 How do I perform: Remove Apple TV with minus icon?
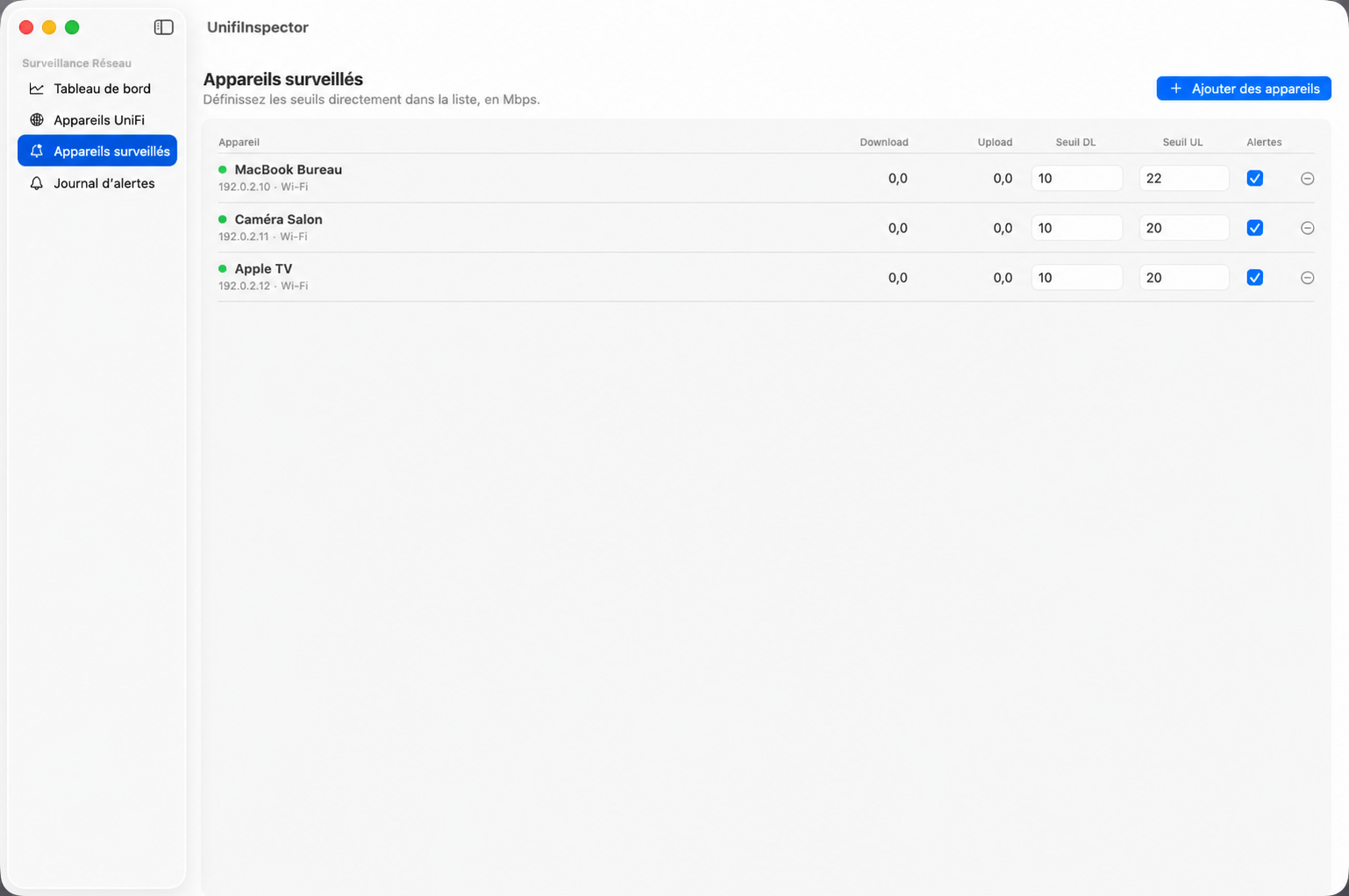click(1307, 278)
